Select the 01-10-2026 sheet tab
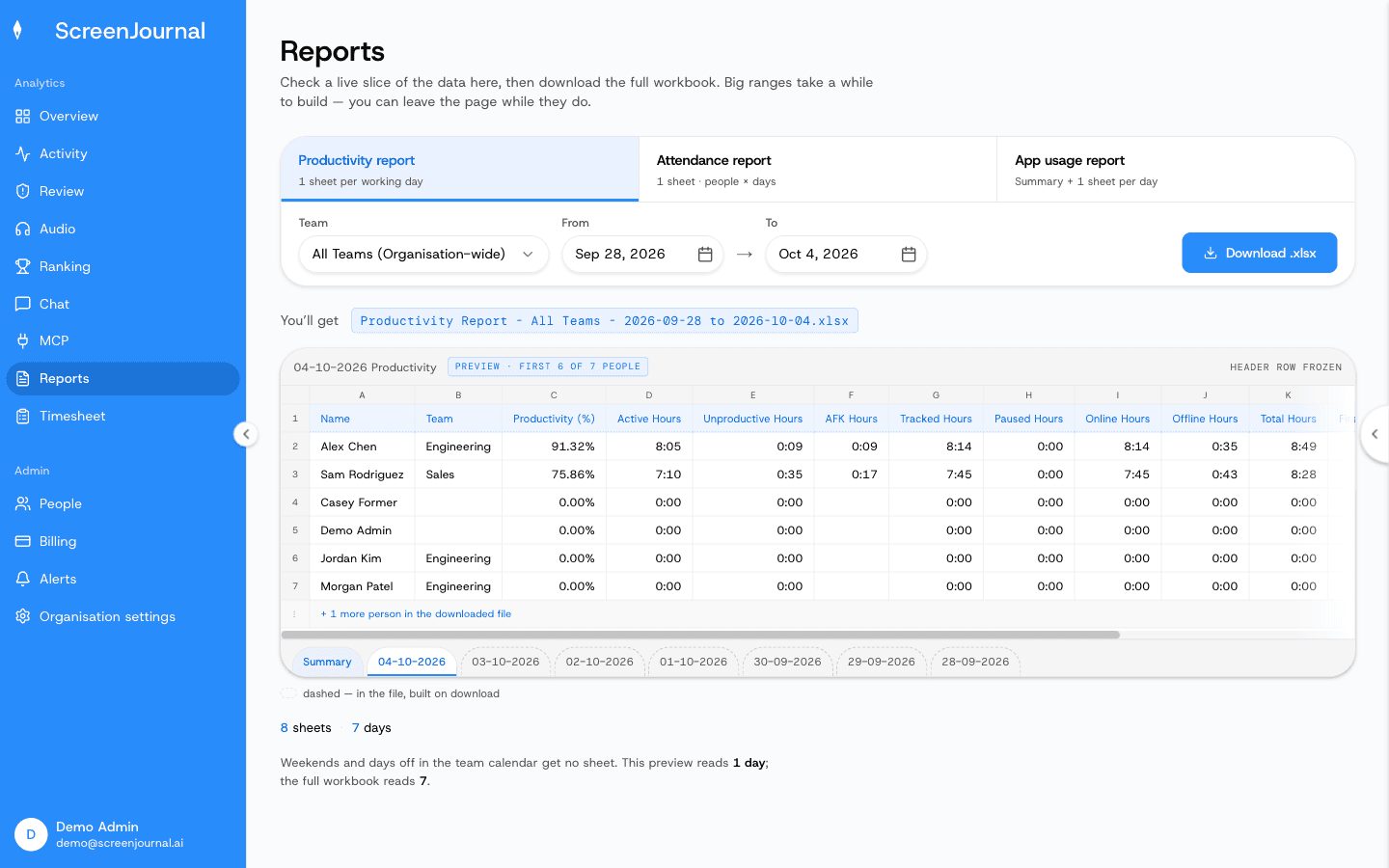Image resolution: width=1389 pixels, height=868 pixels. [x=694, y=663]
